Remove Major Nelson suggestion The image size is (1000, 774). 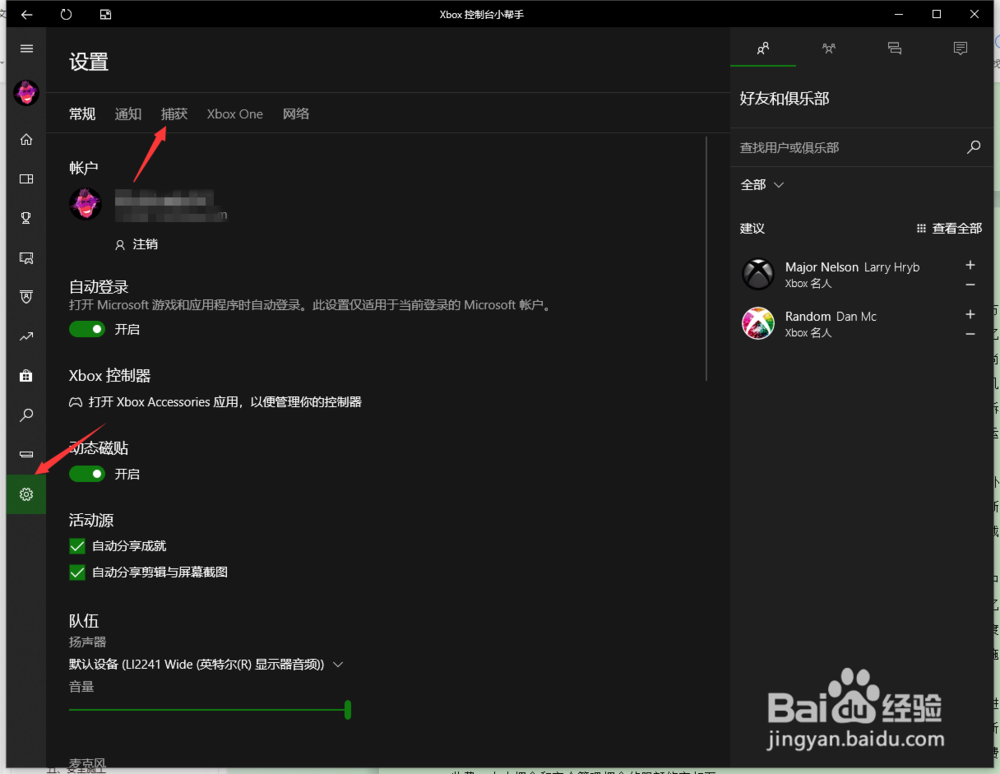(970, 285)
